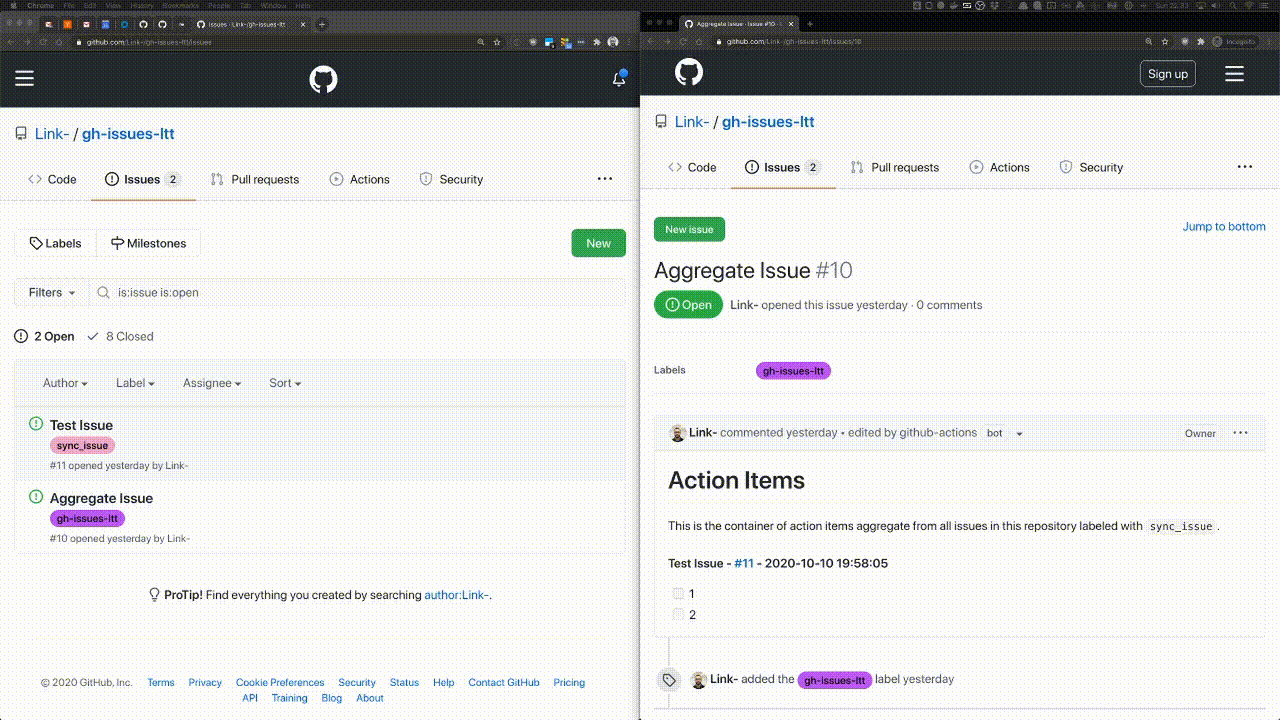Click Link- avatar in label timeline event
The height and width of the screenshot is (720, 1280).
click(x=699, y=680)
